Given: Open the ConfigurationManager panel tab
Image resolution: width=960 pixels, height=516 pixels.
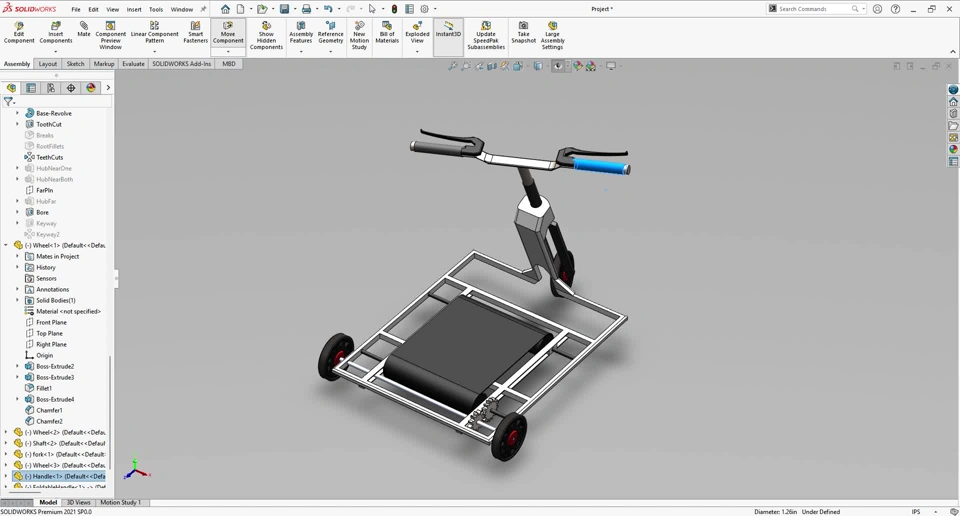Looking at the screenshot, I should tap(51, 88).
